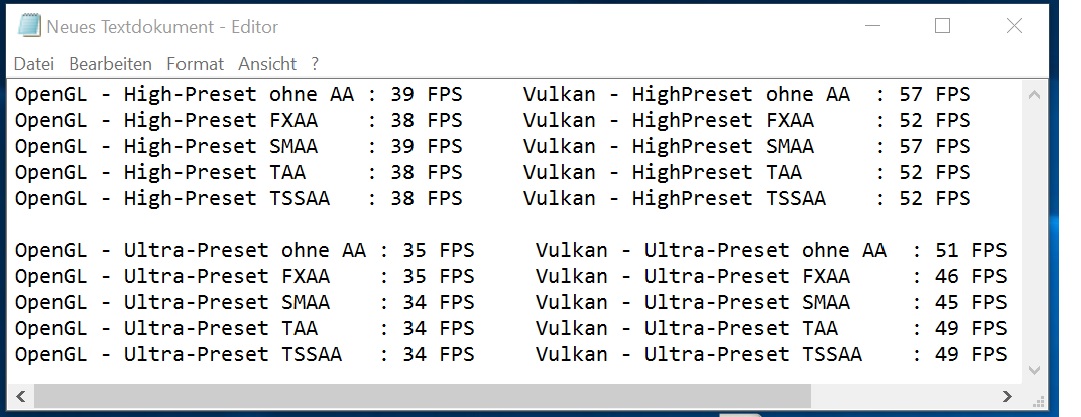Click the resize grip in window corner
Screen dimensions: 1081x417
(x=1037, y=398)
